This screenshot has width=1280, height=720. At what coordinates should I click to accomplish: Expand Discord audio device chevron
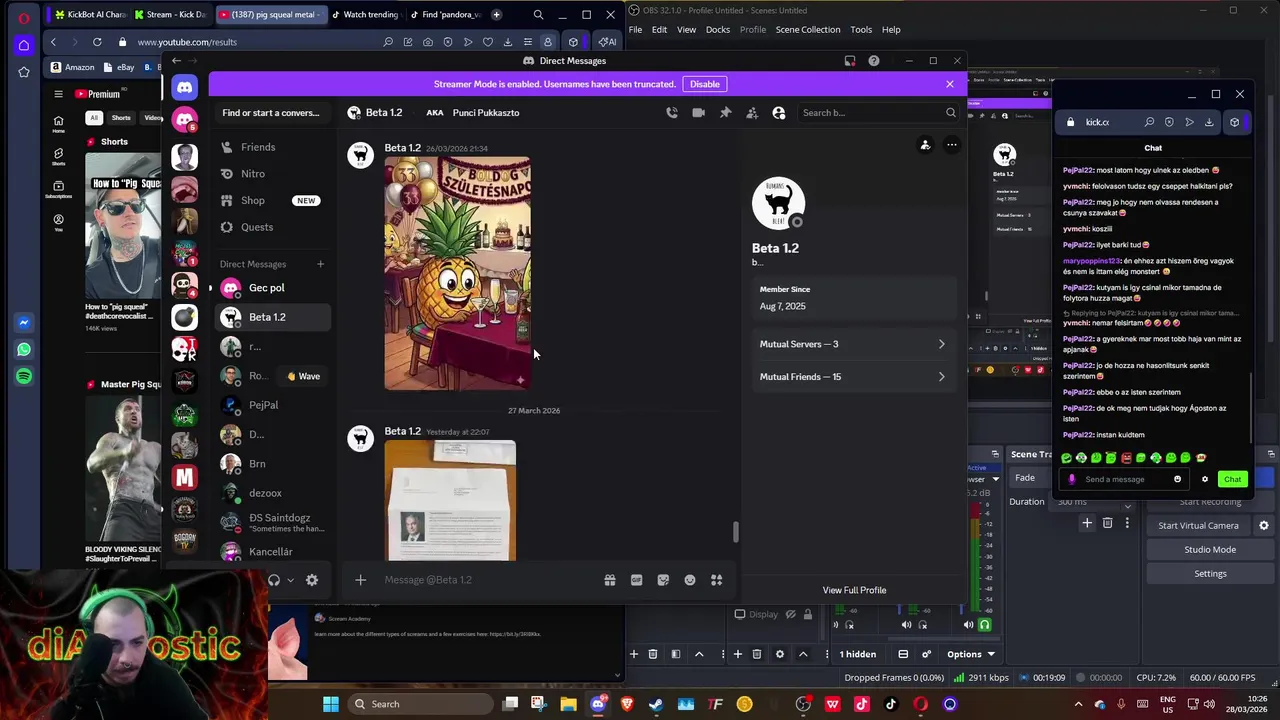pyautogui.click(x=291, y=580)
